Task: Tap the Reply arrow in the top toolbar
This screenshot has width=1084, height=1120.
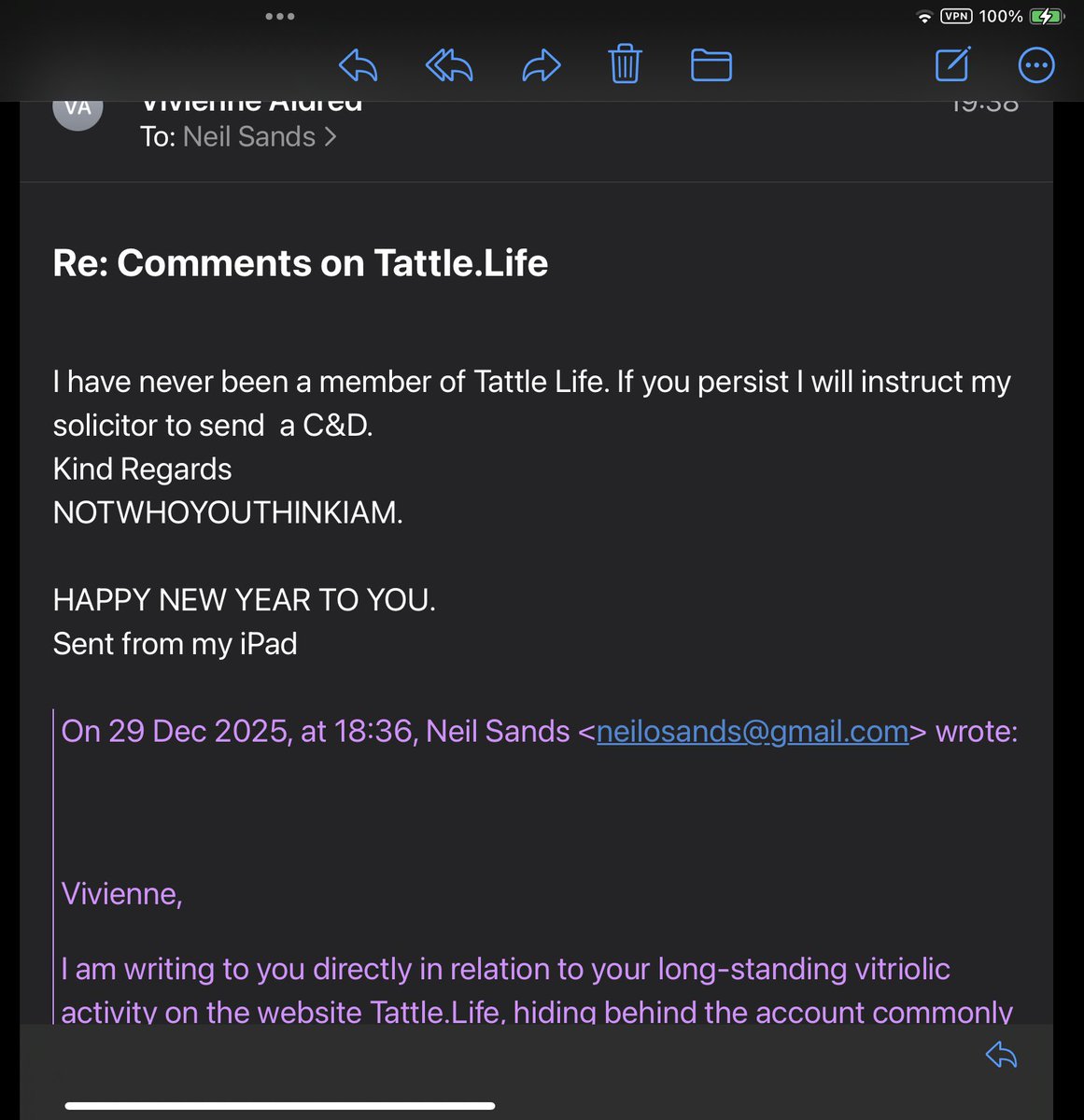Action: point(359,66)
